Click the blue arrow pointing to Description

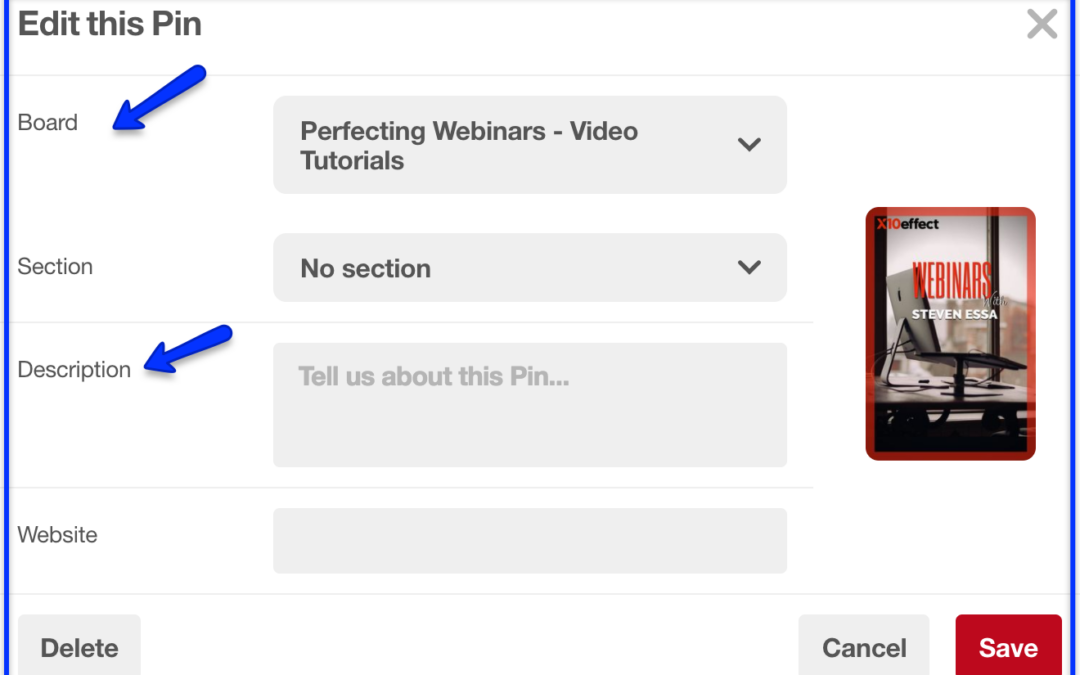[x=188, y=349]
